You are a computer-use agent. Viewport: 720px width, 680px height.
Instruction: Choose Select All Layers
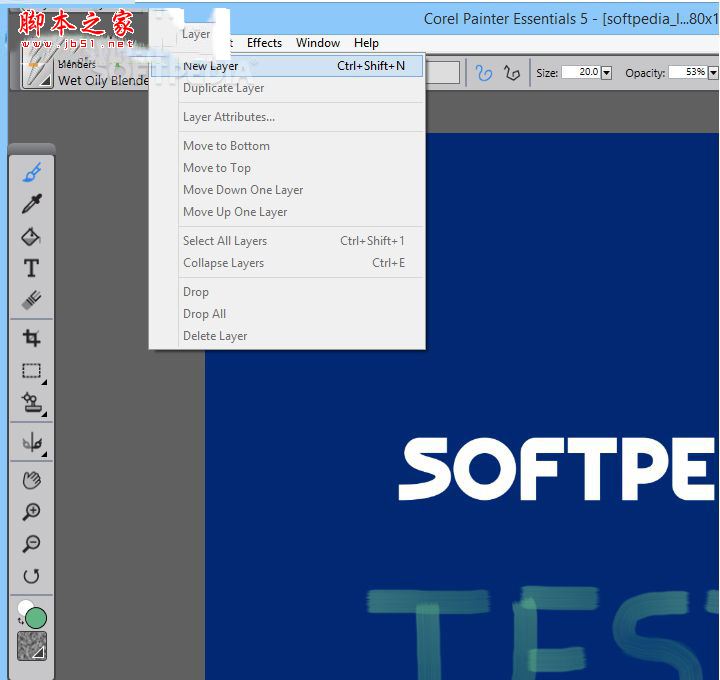click(287, 241)
